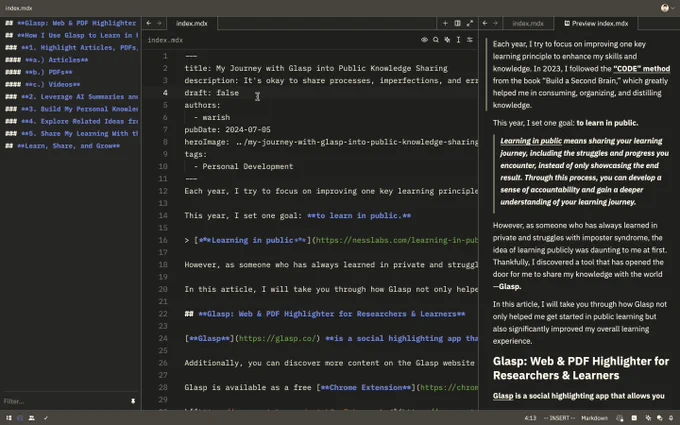Click line number 4 in the gutter

point(165,93)
